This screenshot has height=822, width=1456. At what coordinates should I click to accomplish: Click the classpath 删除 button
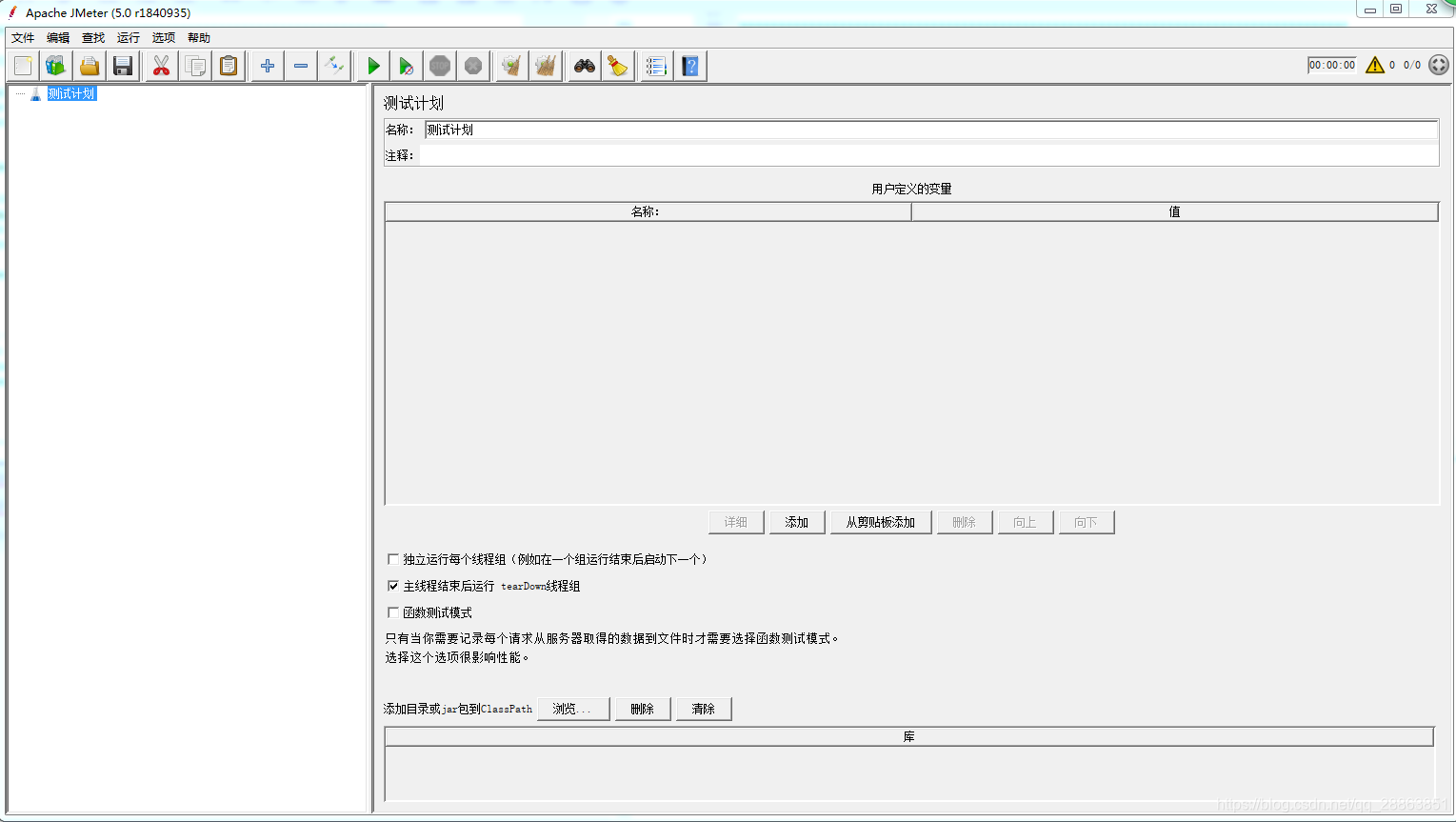point(643,709)
